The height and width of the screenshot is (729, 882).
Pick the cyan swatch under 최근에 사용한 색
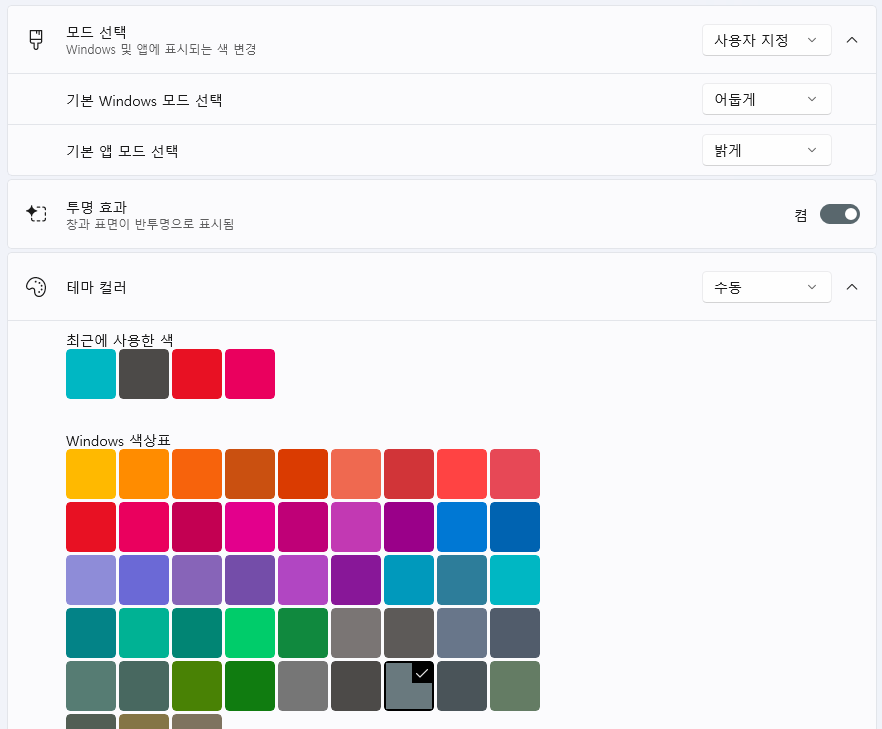[x=91, y=374]
